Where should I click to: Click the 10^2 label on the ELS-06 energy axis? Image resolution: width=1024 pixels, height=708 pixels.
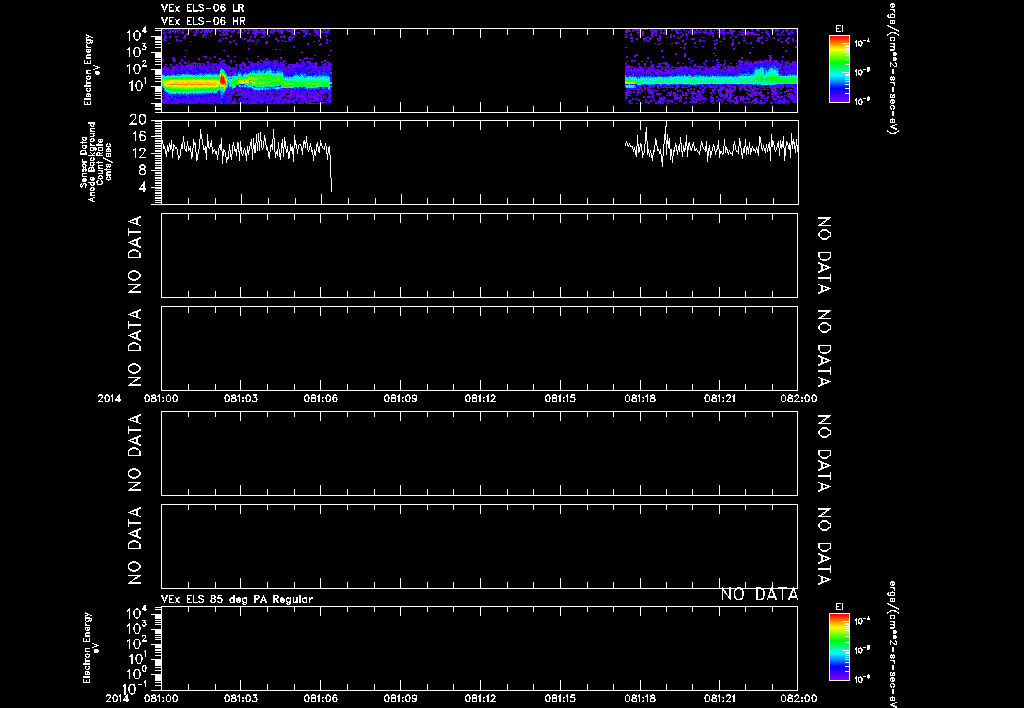138,69
